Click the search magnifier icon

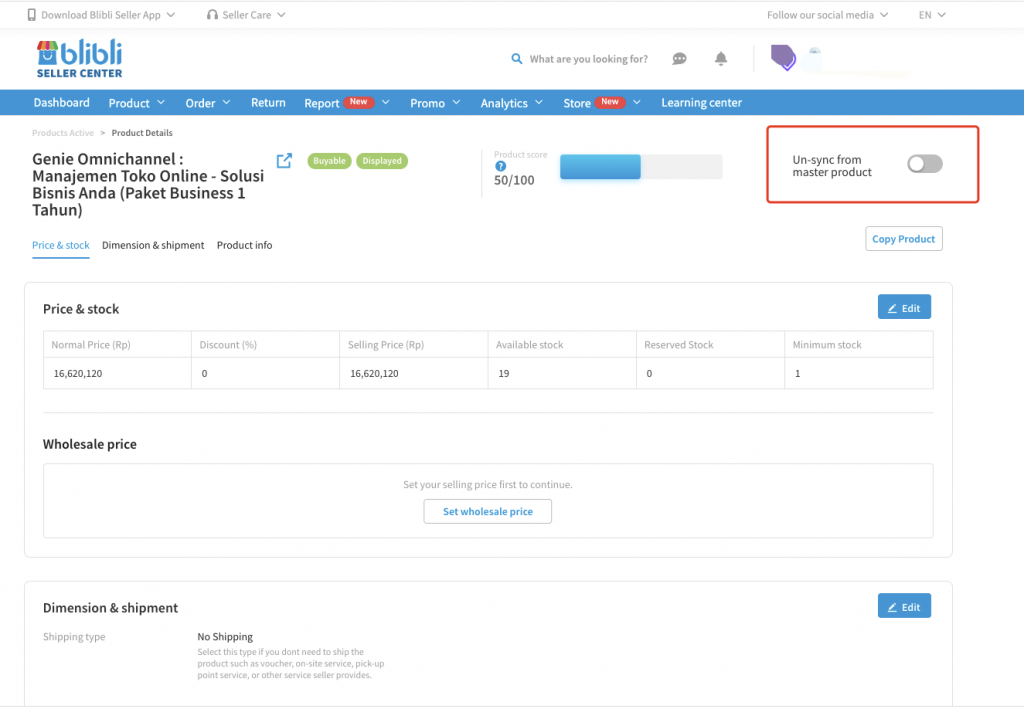click(517, 59)
